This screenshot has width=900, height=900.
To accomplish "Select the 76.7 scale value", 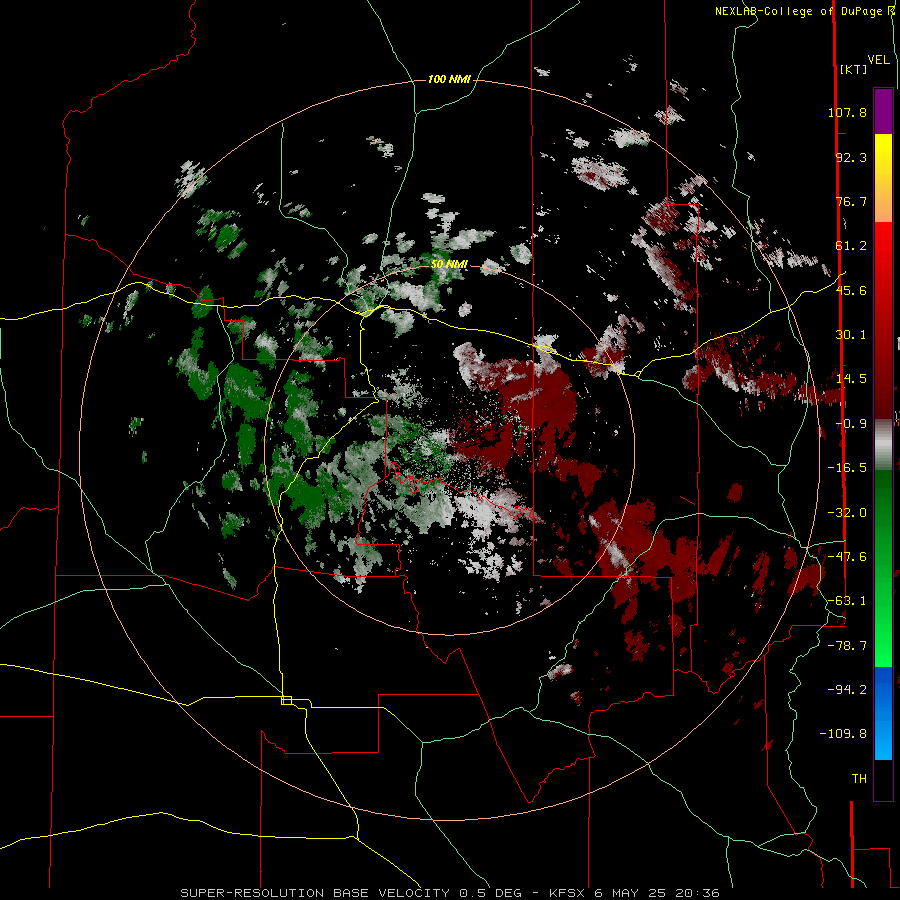I will (851, 201).
